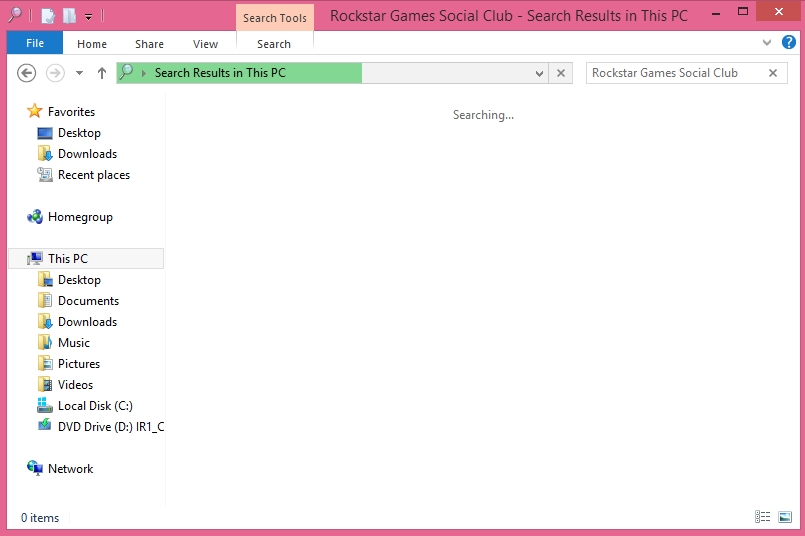Open the File menu
The width and height of the screenshot is (805, 536).
click(35, 43)
